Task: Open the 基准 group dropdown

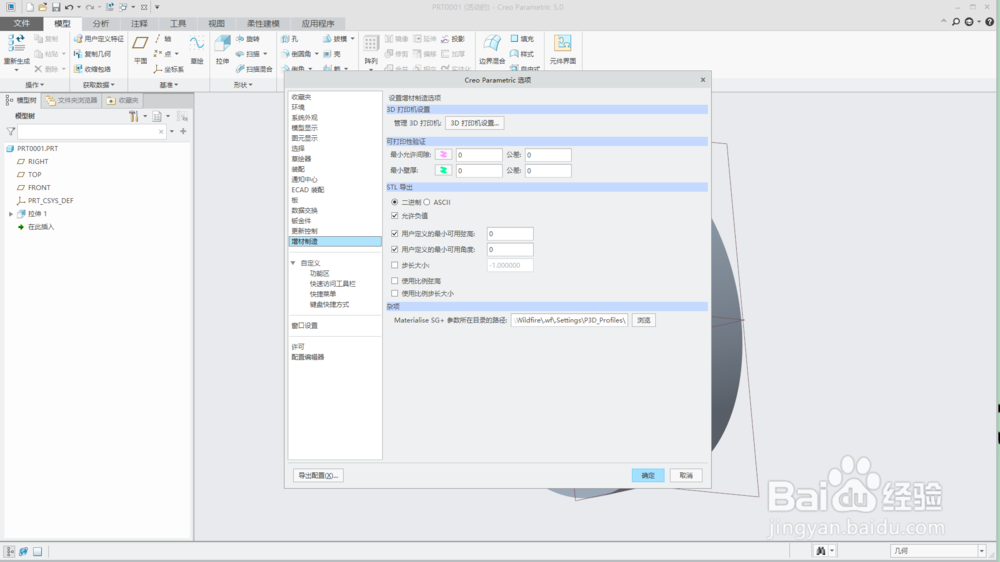Action: pyautogui.click(x=168, y=85)
